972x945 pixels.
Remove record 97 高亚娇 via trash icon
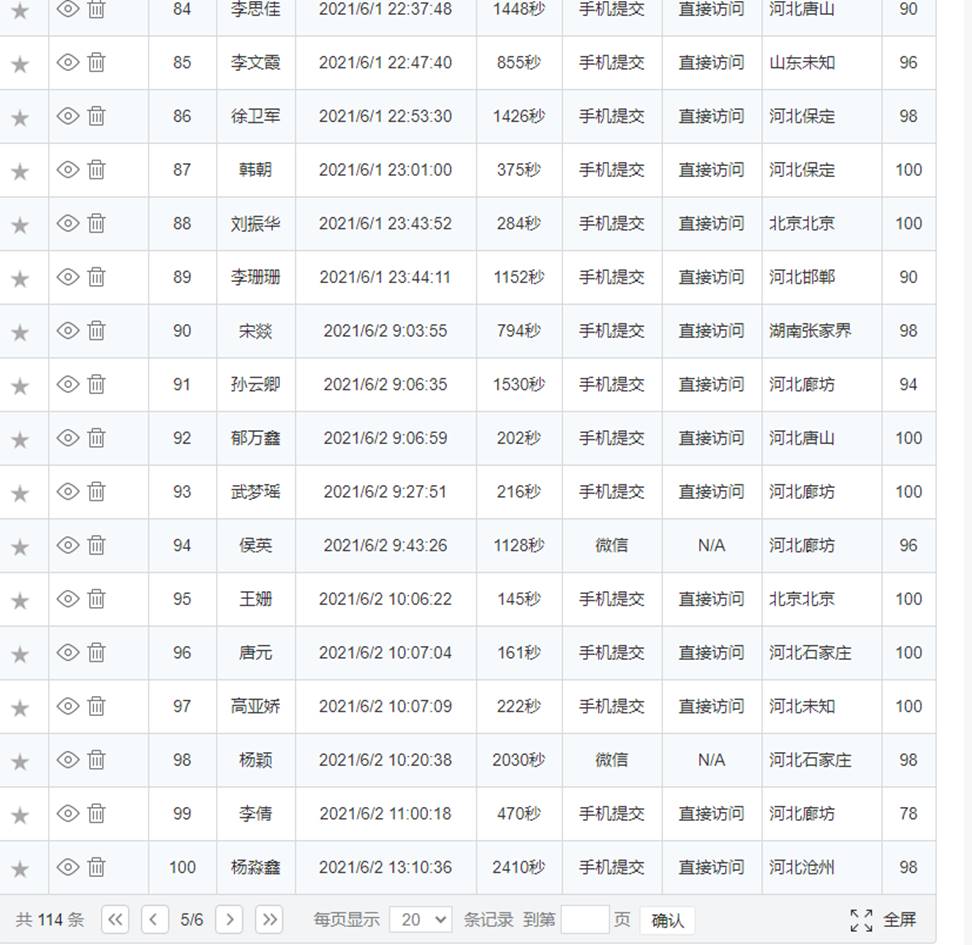tap(96, 706)
